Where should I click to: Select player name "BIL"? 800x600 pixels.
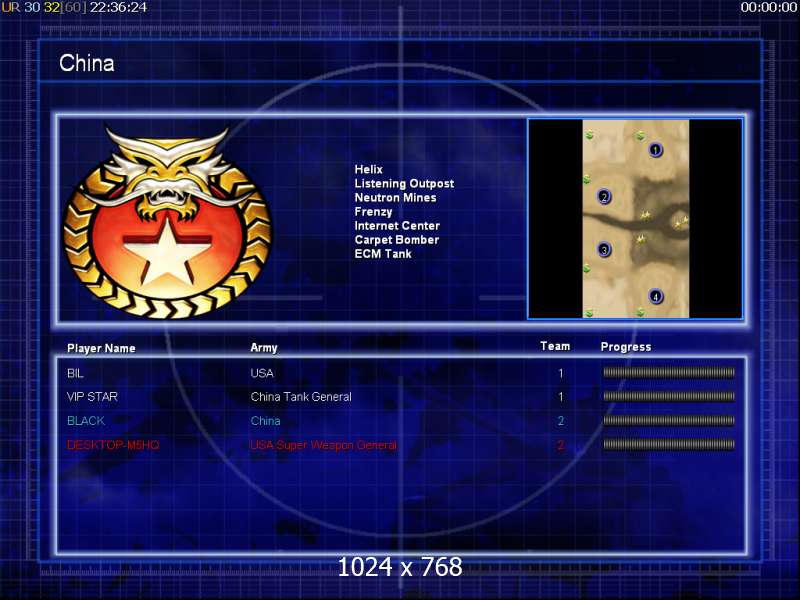tap(75, 373)
